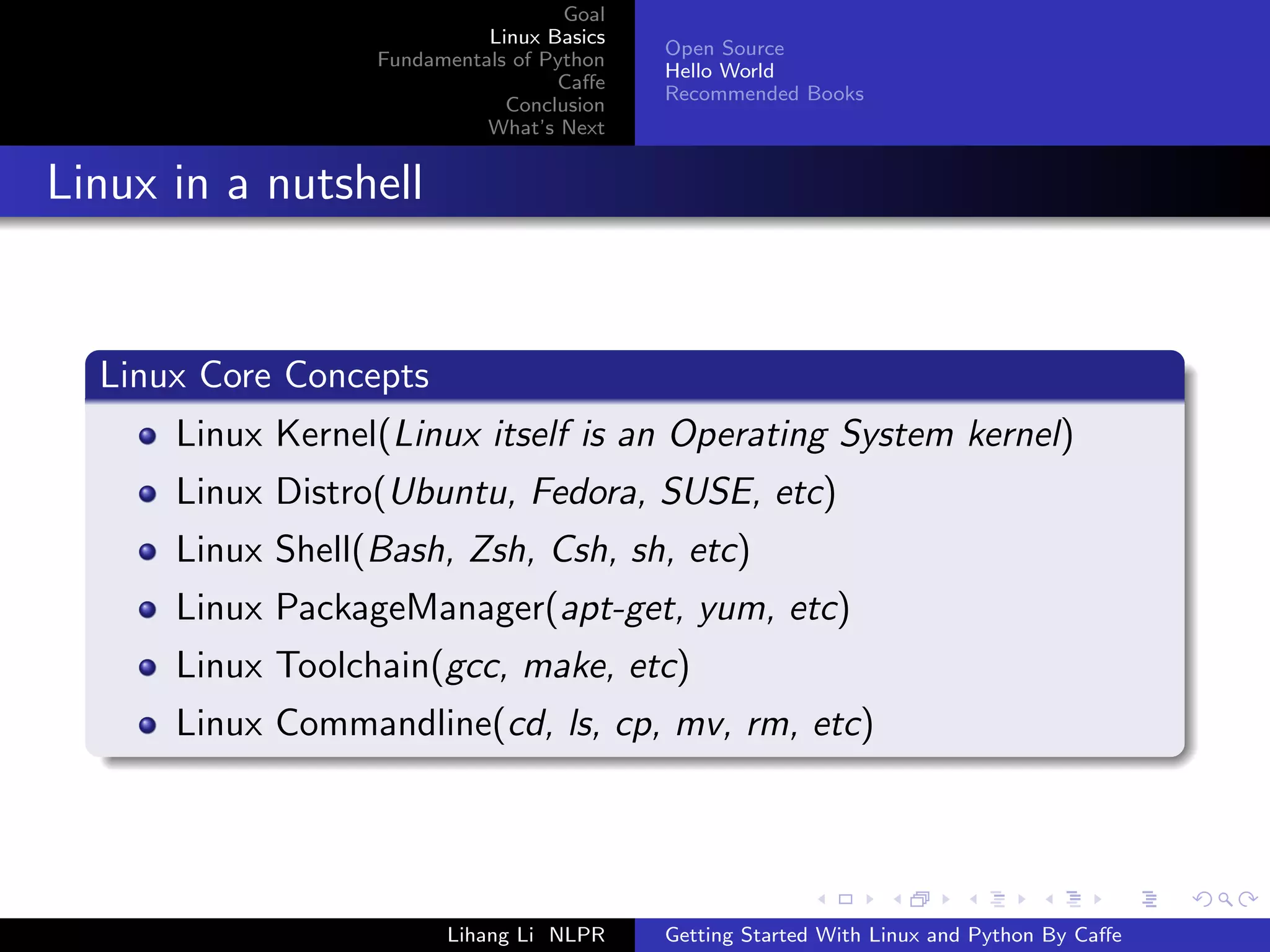The image size is (1270, 952).
Task: Click the subsection navigation icon
Action: [x=998, y=899]
